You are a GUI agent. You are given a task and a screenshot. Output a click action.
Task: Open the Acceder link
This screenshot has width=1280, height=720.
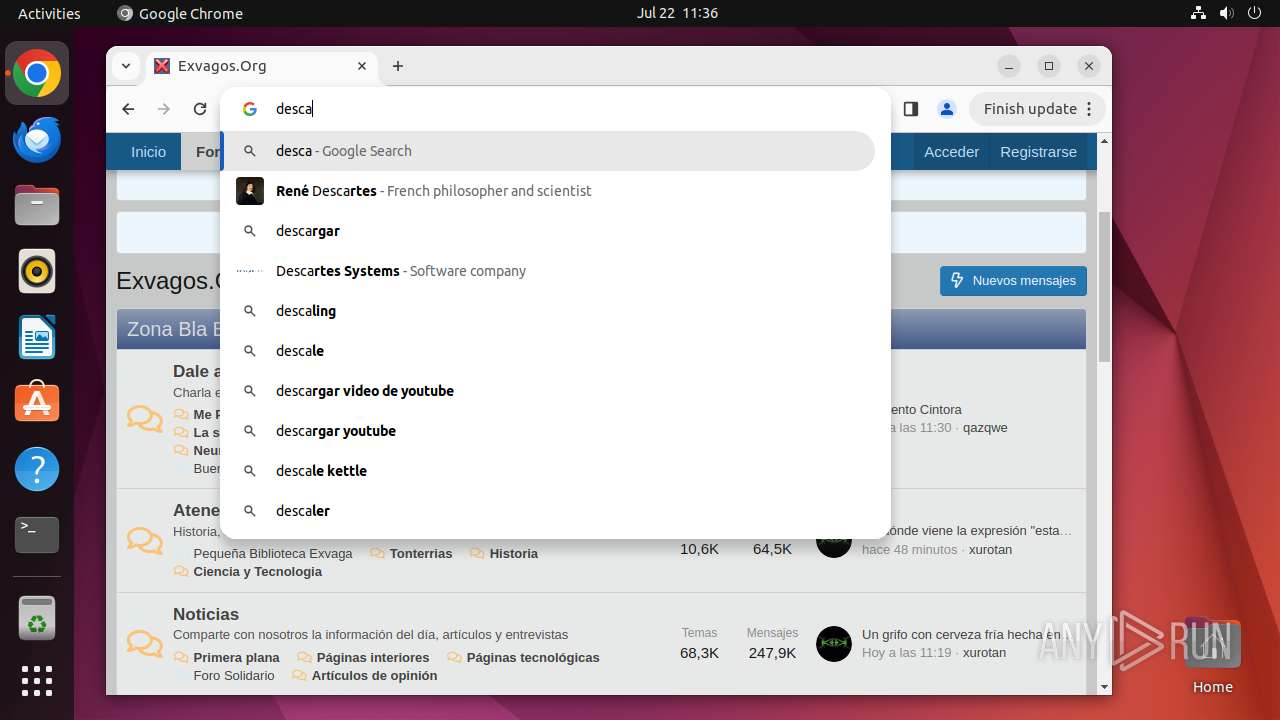[x=951, y=152]
